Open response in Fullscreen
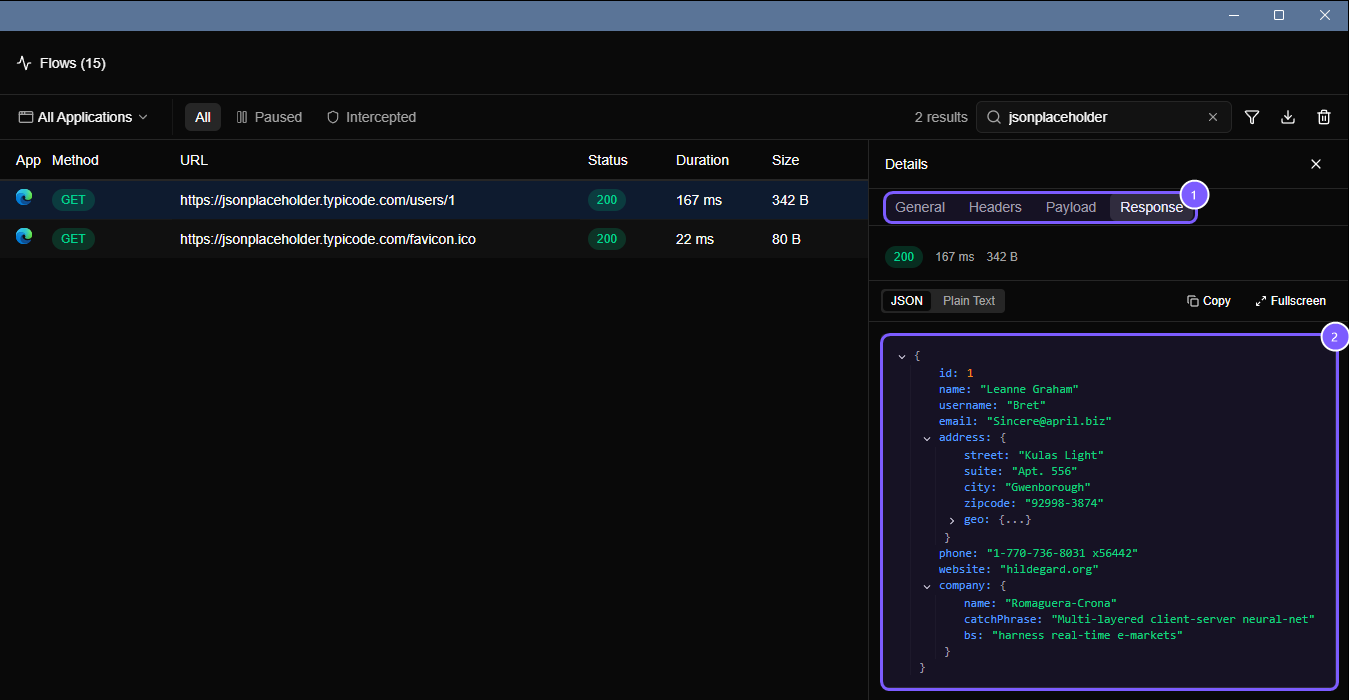Image resolution: width=1349 pixels, height=700 pixels. [1290, 301]
